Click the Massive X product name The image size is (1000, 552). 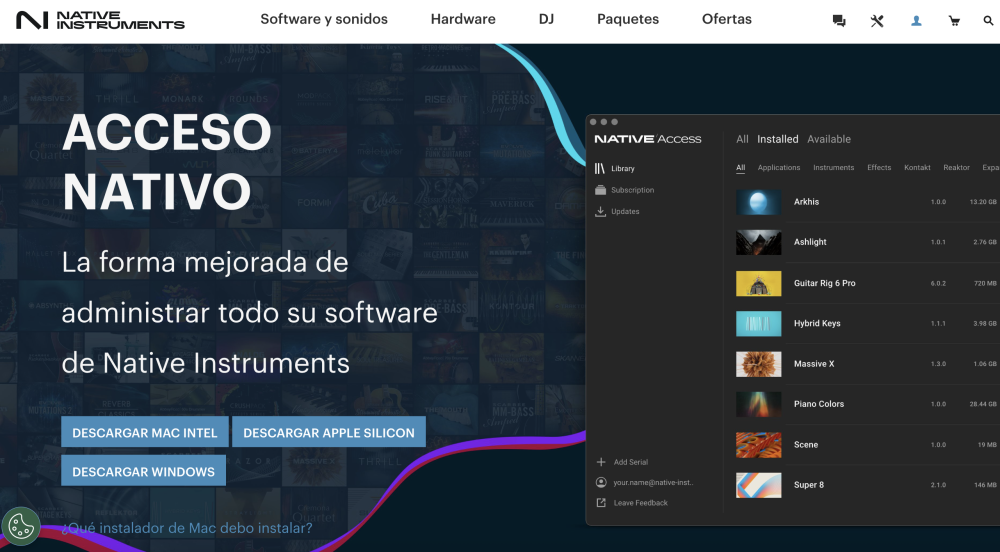tap(814, 364)
